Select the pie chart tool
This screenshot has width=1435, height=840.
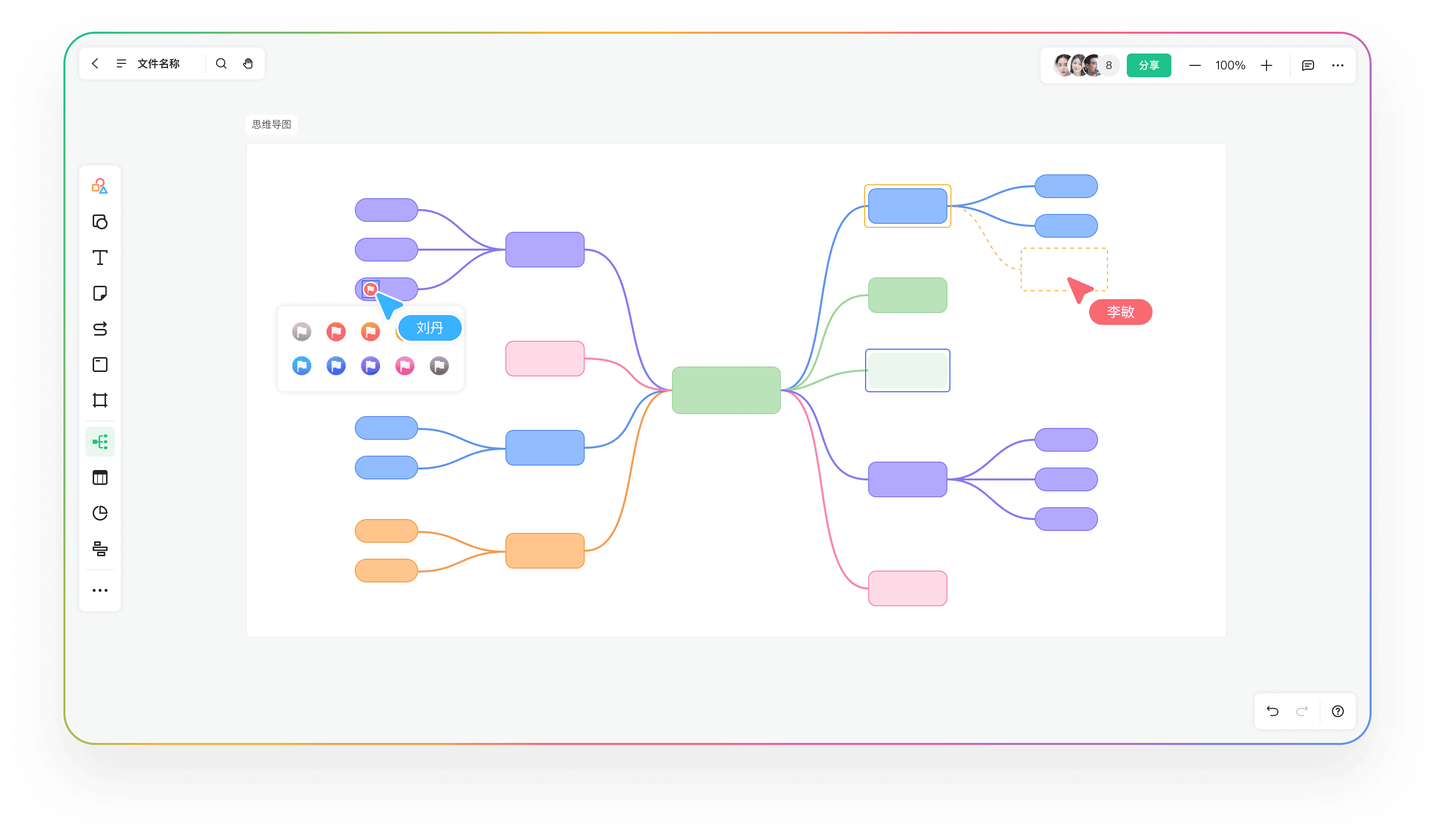(100, 513)
